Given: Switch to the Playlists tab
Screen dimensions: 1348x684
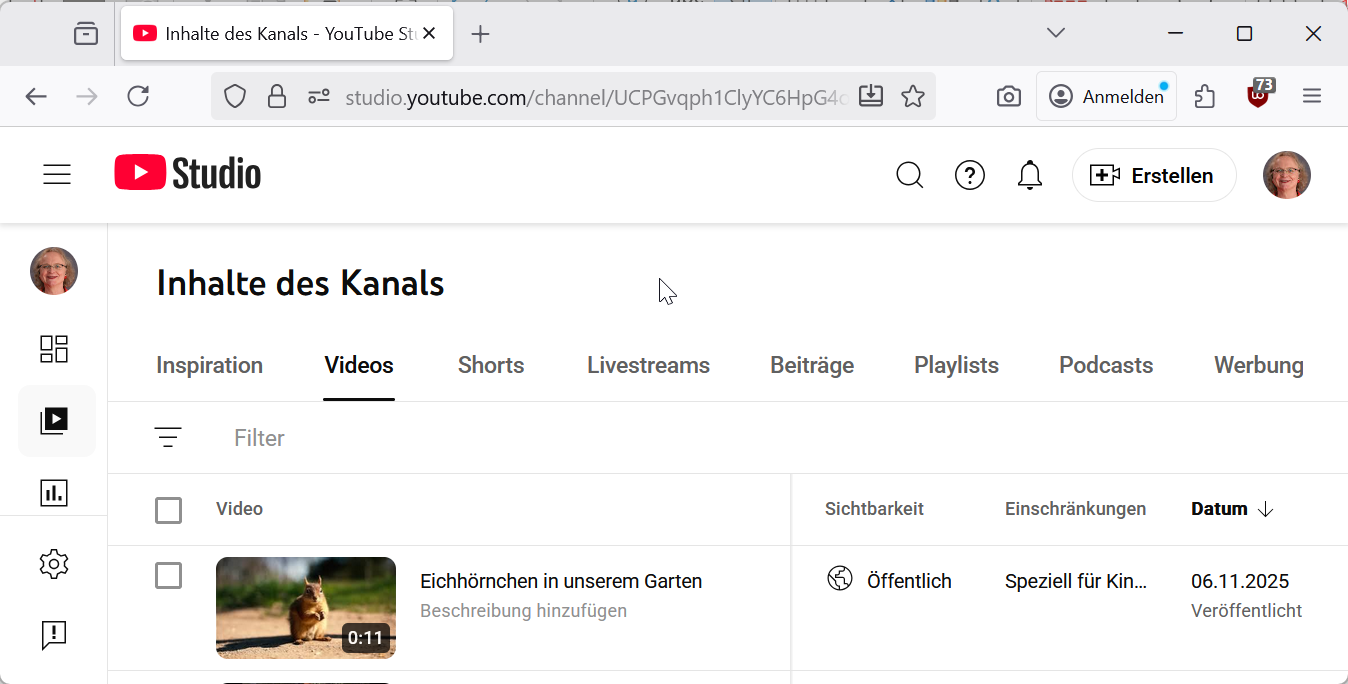Looking at the screenshot, I should pos(956,366).
